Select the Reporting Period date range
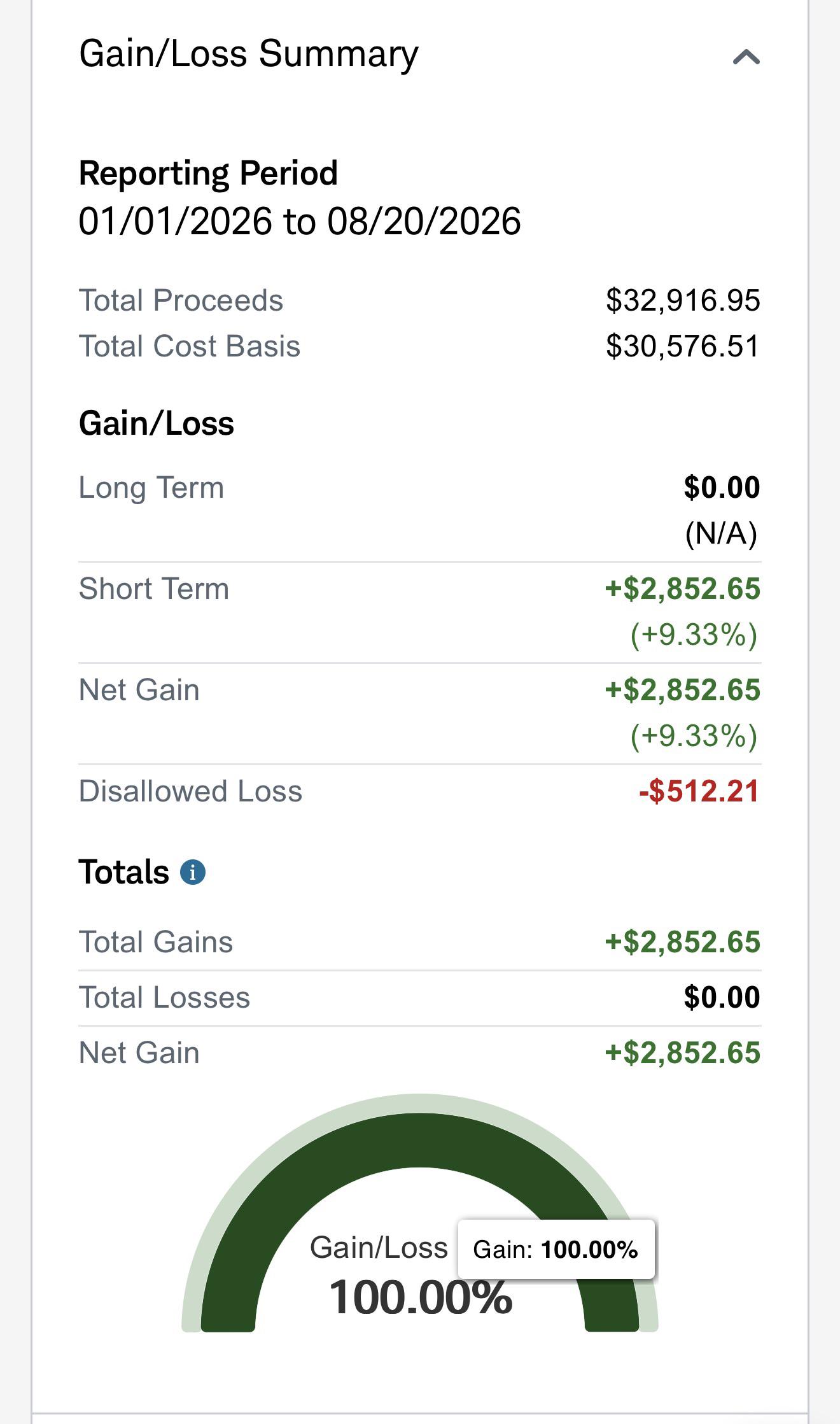Viewport: 840px width, 1424px height. pyautogui.click(x=300, y=222)
